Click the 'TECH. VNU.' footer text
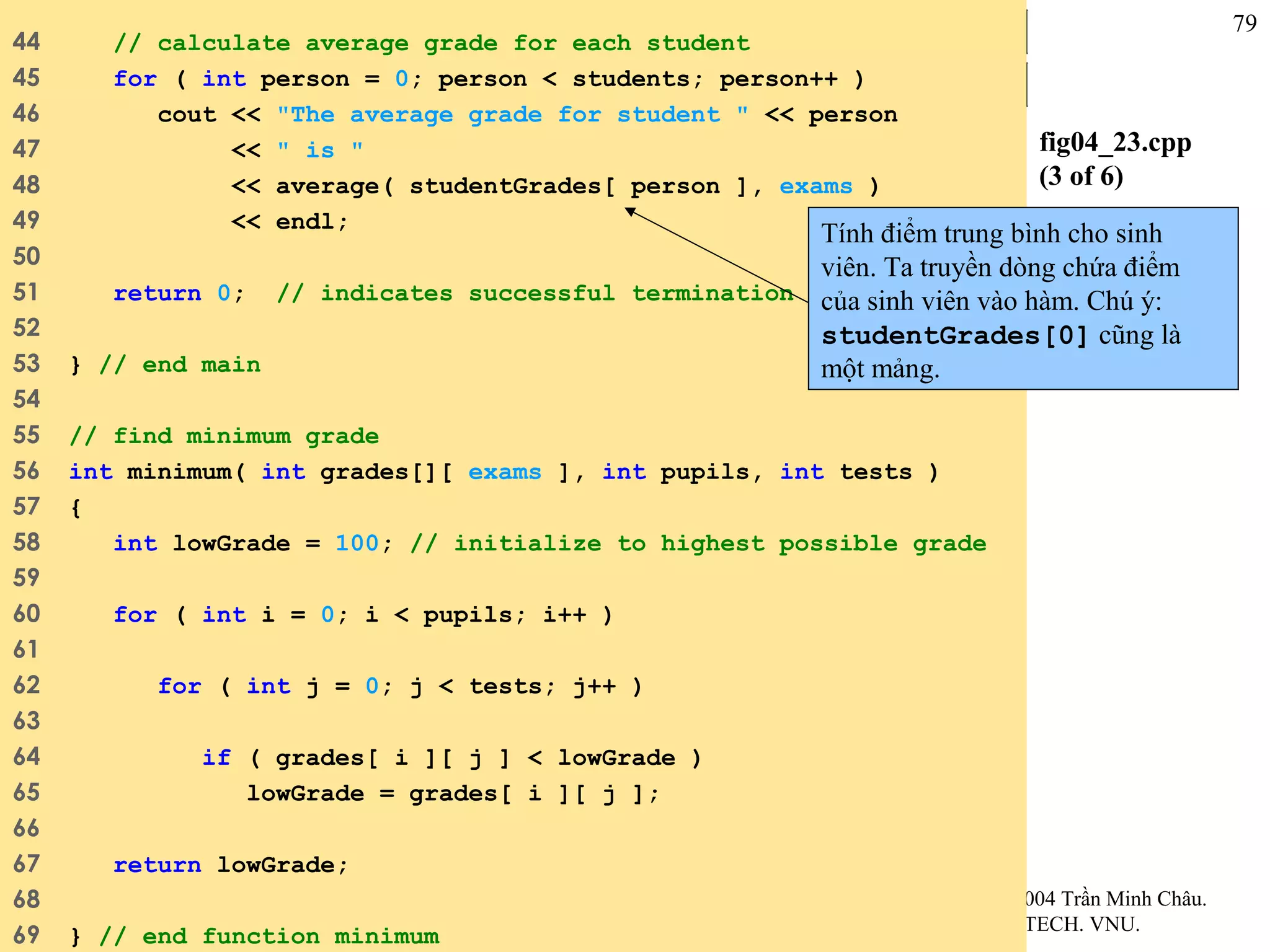Image resolution: width=1270 pixels, height=952 pixels. (1083, 925)
